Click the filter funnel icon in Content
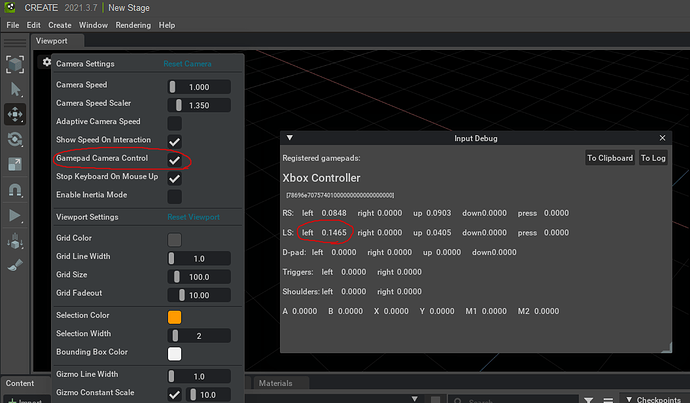690x403 pixels. pyautogui.click(x=589, y=399)
